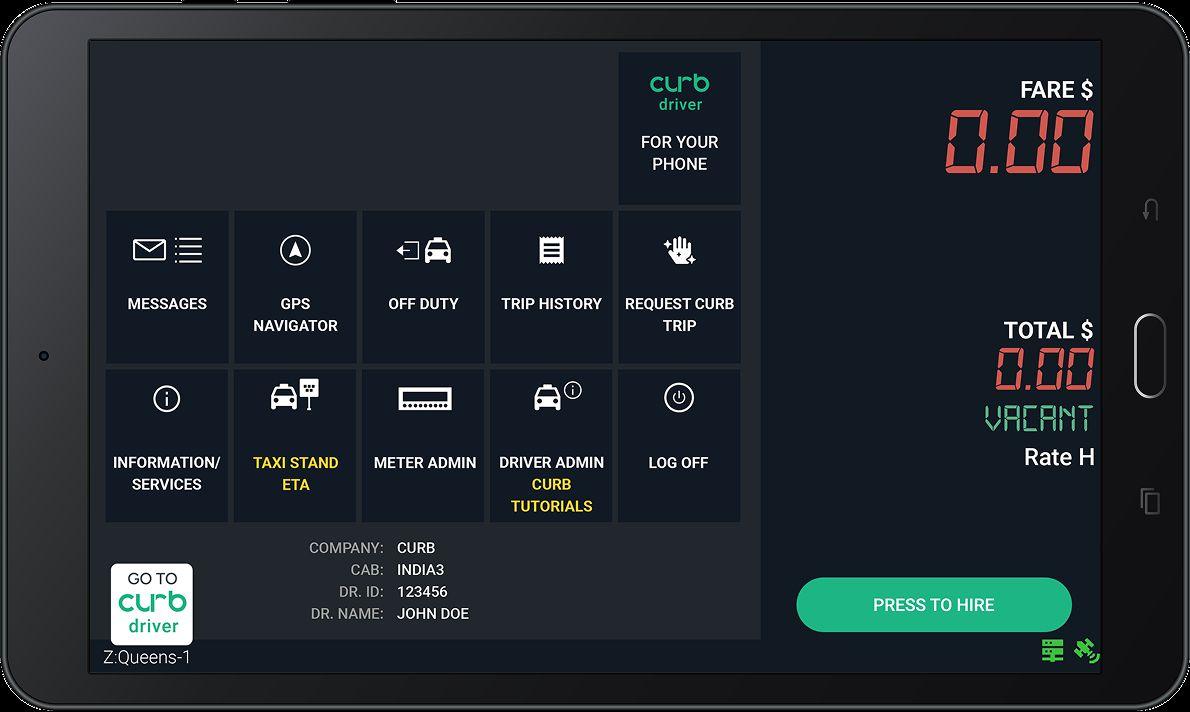
Task: Tap the tablet's back navigation icon
Action: 1151,210
